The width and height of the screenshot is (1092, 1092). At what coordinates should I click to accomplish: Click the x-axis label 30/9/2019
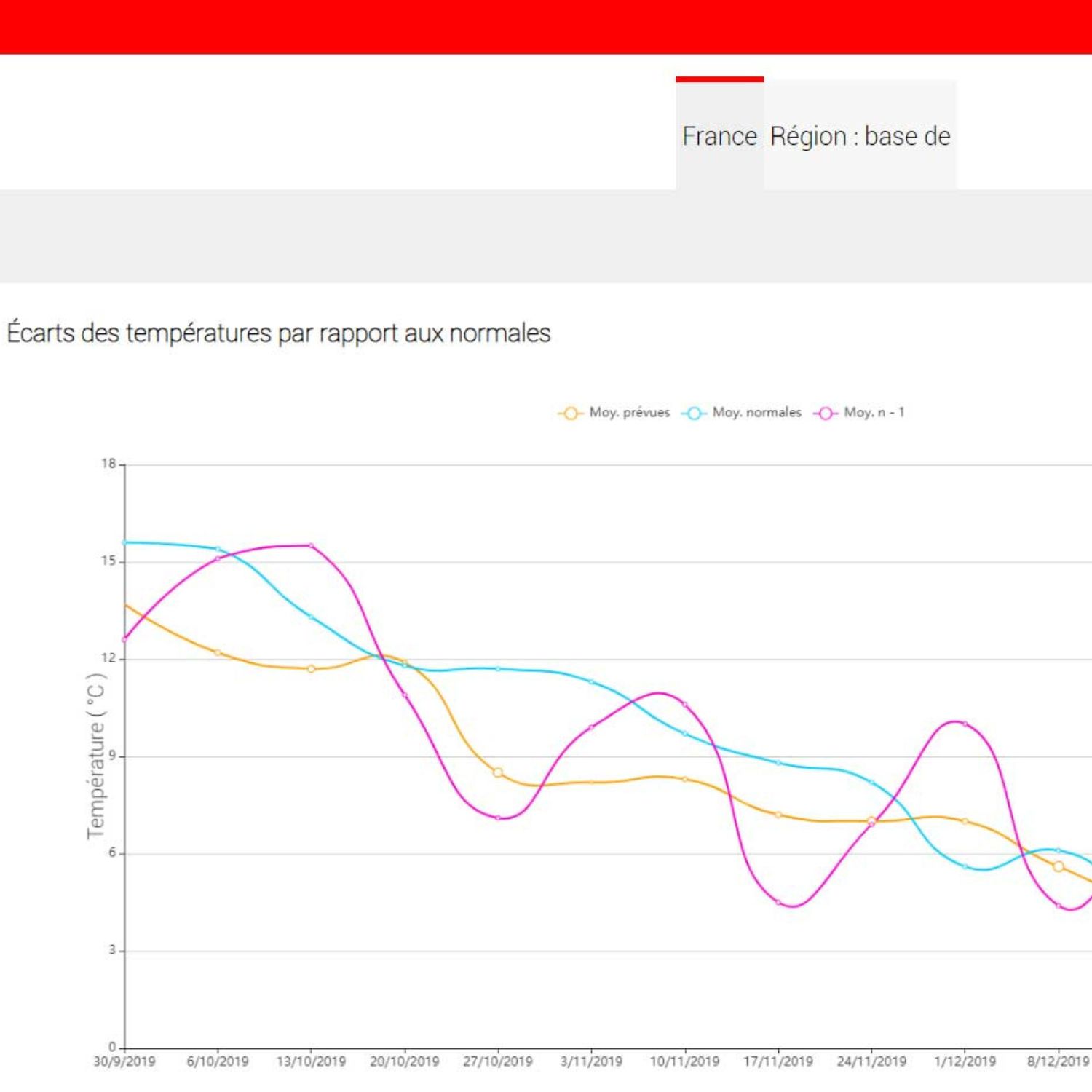coord(124,1061)
